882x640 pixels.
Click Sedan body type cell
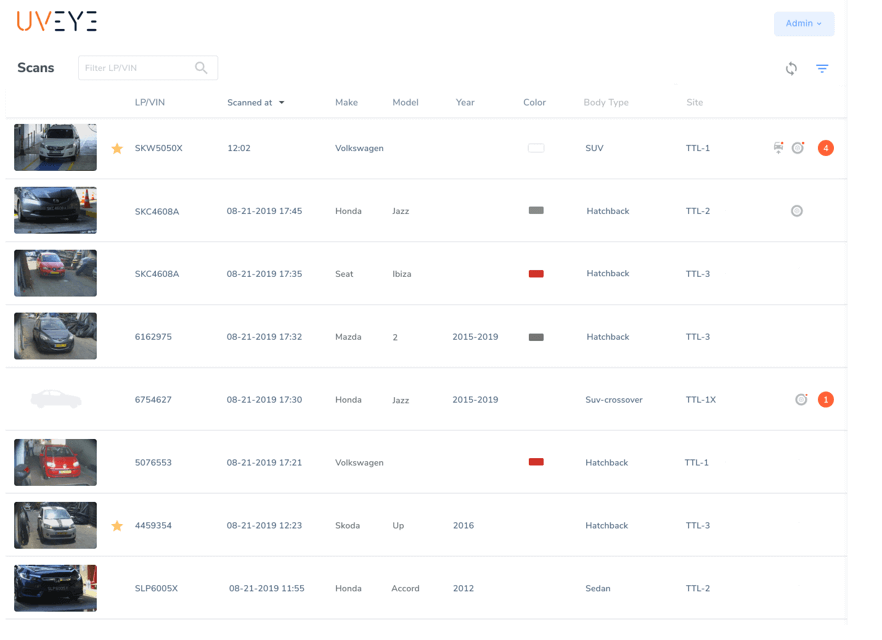pyautogui.click(x=598, y=589)
